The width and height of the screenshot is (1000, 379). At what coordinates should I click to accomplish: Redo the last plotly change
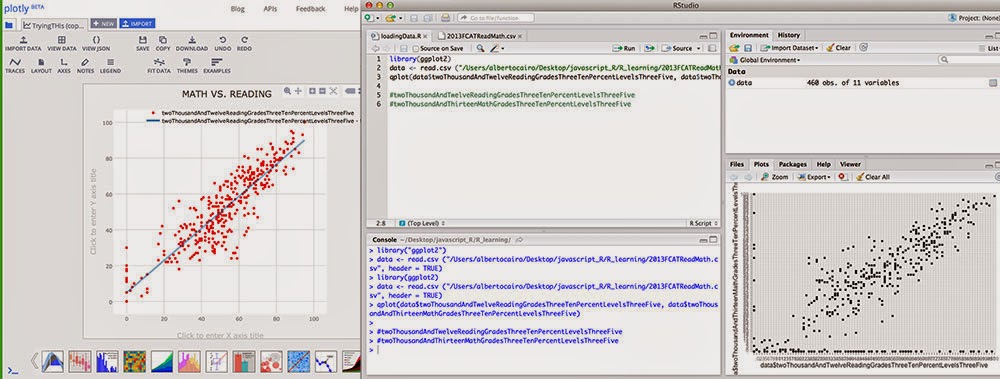[244, 43]
